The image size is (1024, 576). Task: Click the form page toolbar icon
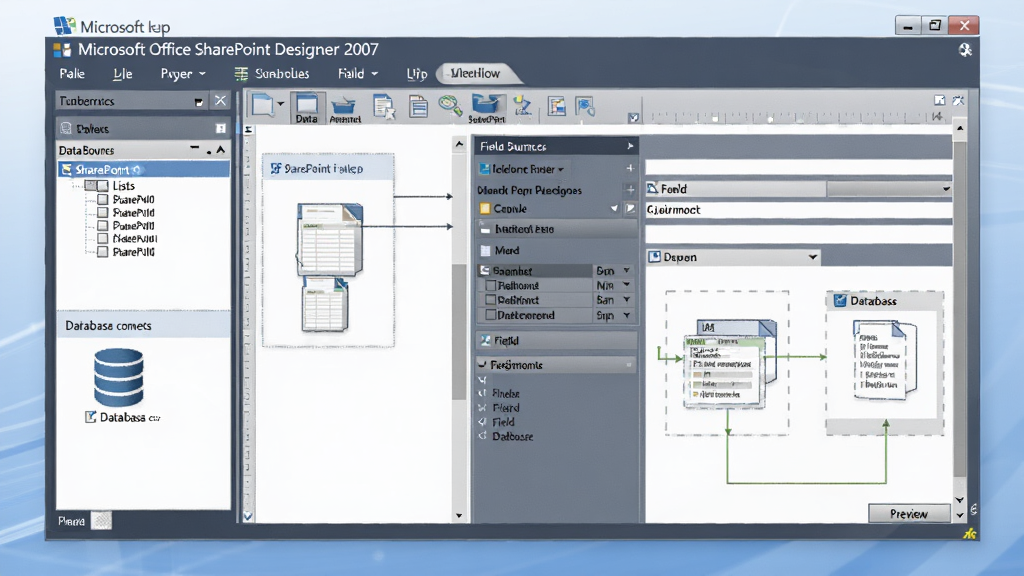(x=418, y=106)
